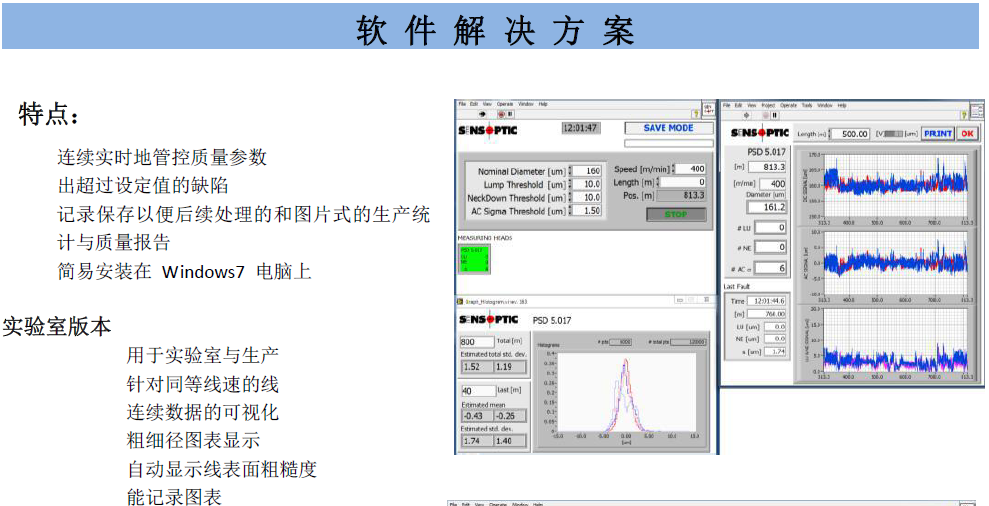
Task: Click the Lump Threshold stepper arrows
Action: (571, 184)
